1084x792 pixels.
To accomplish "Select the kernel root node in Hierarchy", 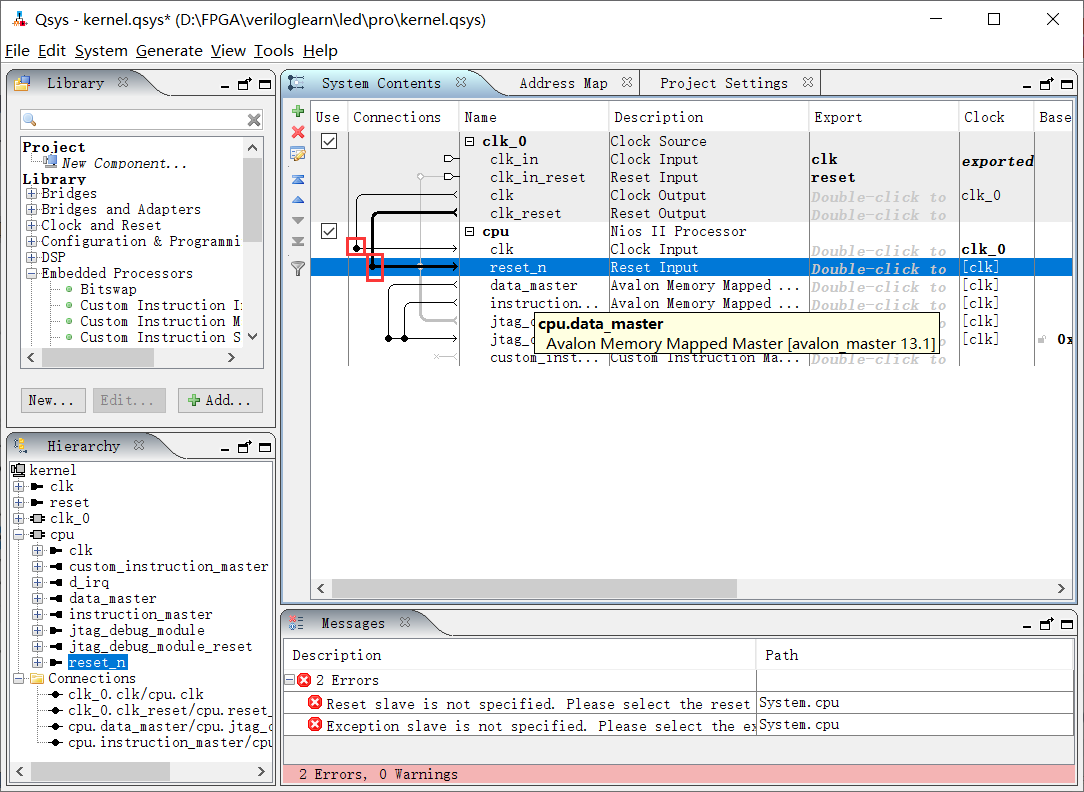I will tap(53, 471).
